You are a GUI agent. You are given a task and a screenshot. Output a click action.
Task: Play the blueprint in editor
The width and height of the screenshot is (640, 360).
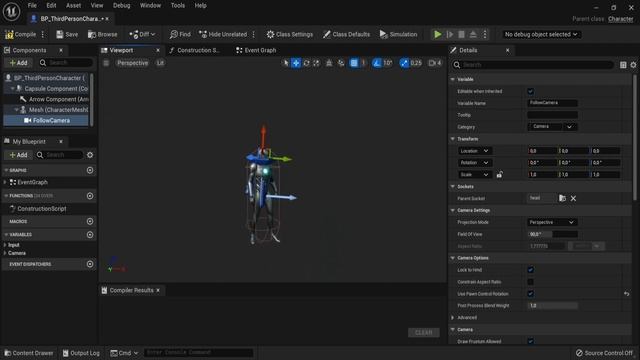pos(438,35)
